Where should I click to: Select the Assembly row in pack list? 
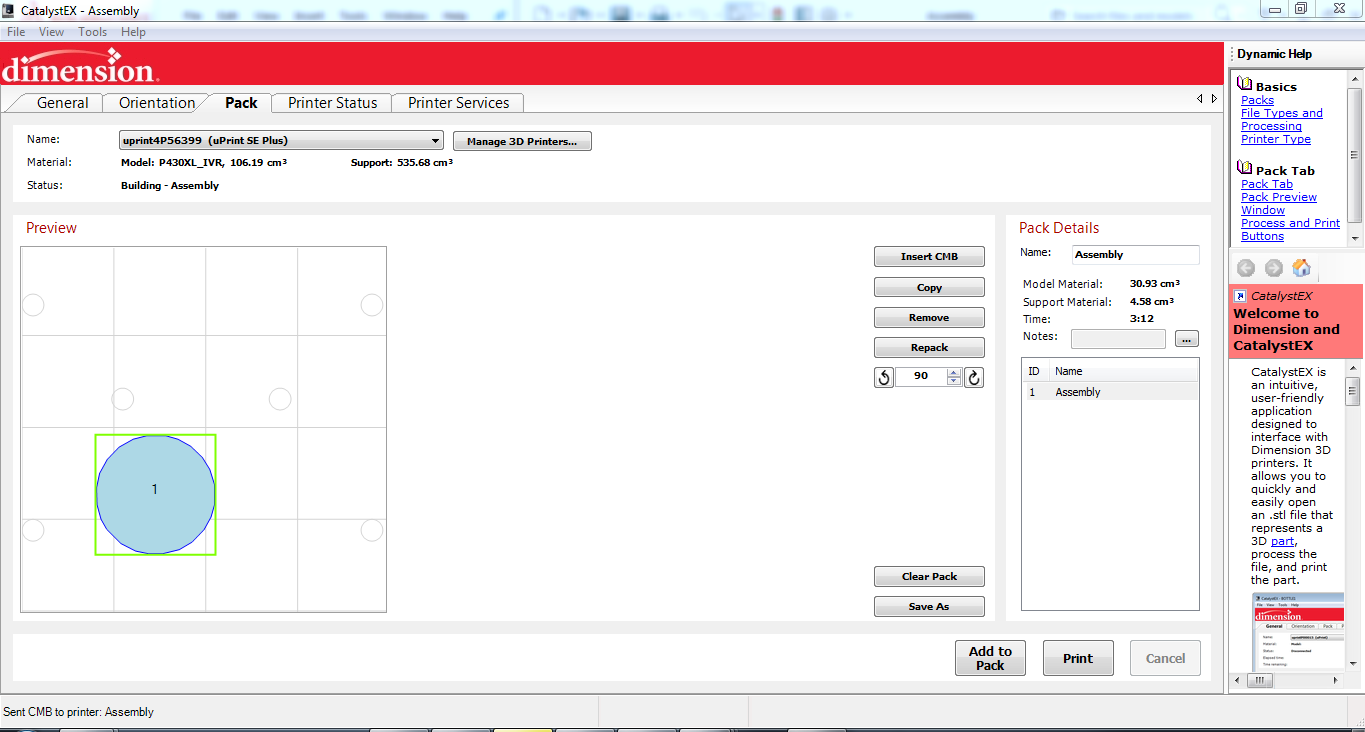click(1110, 392)
